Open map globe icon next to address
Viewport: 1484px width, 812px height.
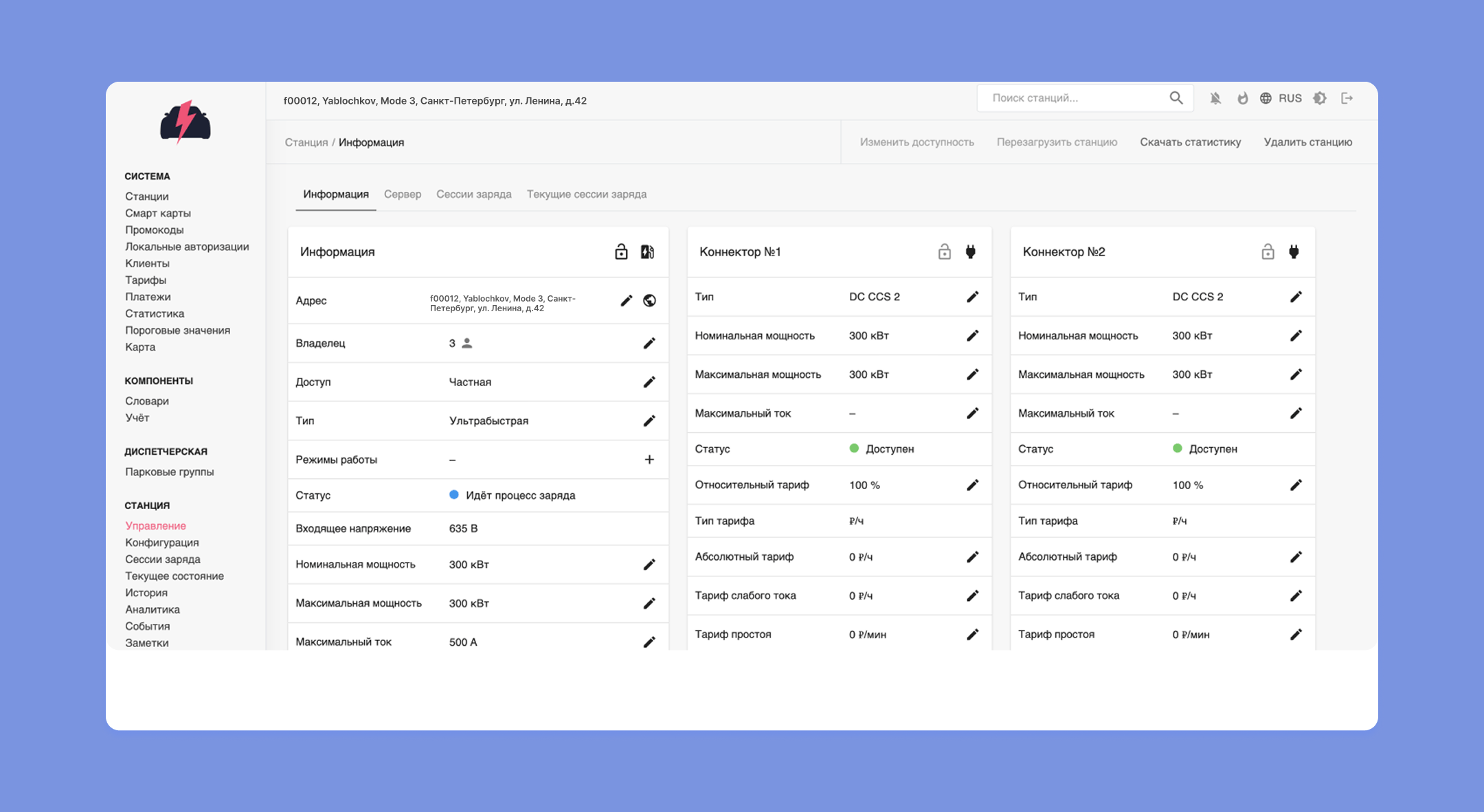point(649,300)
